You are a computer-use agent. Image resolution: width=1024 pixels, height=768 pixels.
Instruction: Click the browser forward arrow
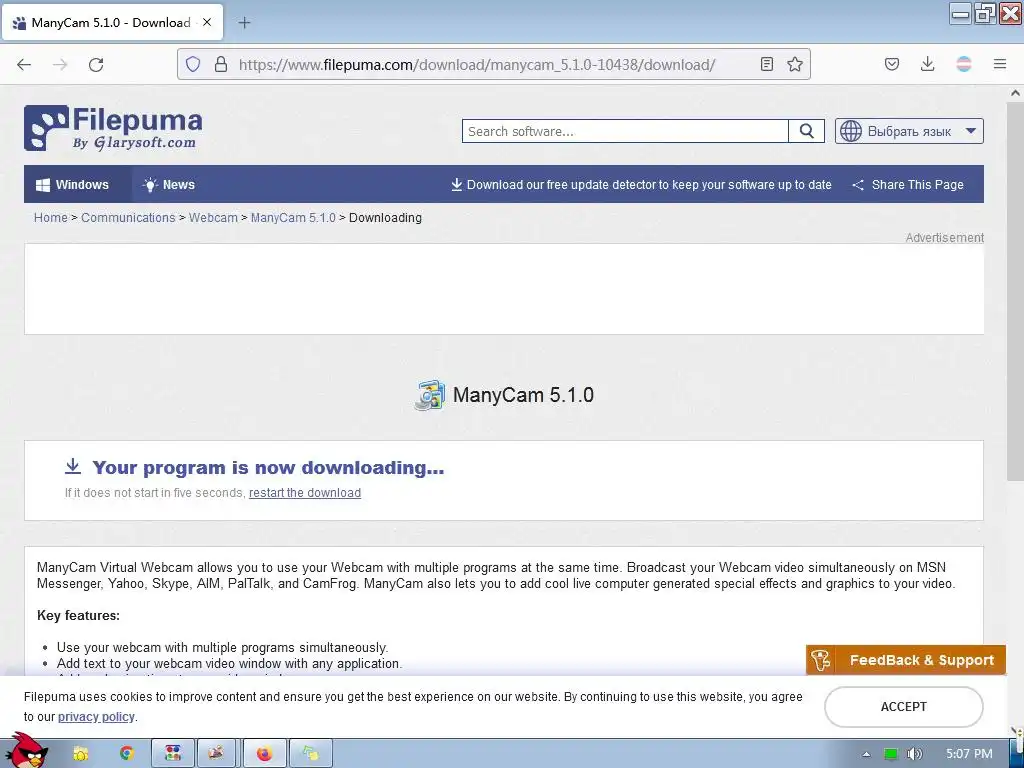(60, 64)
